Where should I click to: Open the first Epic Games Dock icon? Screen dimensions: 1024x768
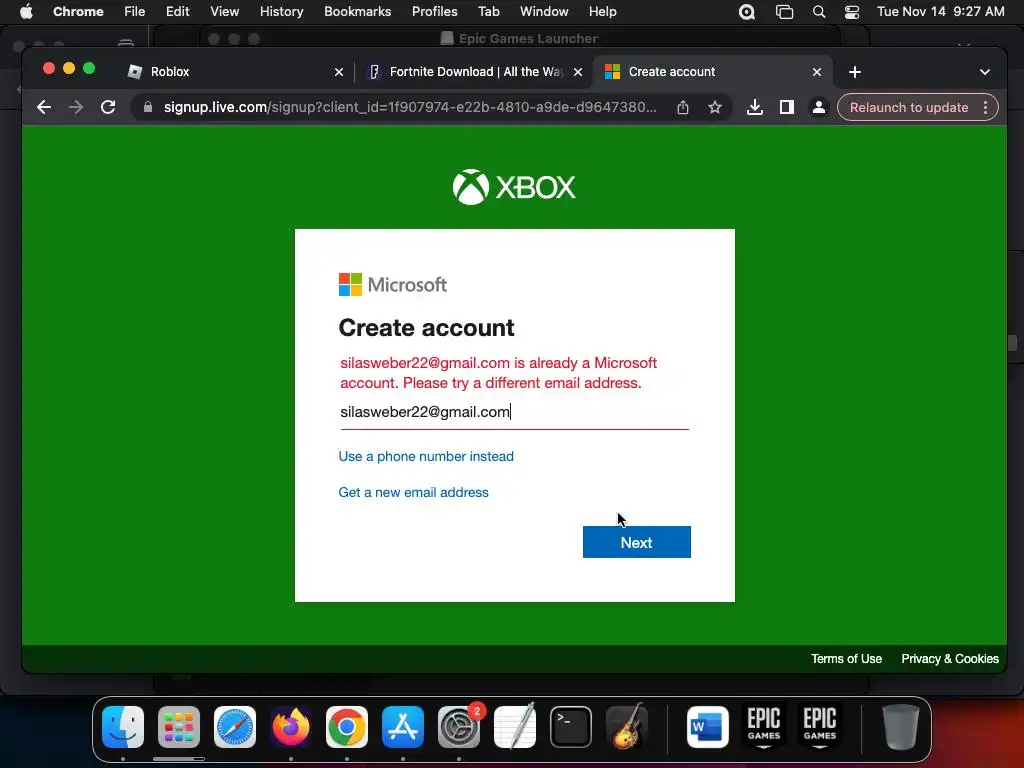coord(764,727)
